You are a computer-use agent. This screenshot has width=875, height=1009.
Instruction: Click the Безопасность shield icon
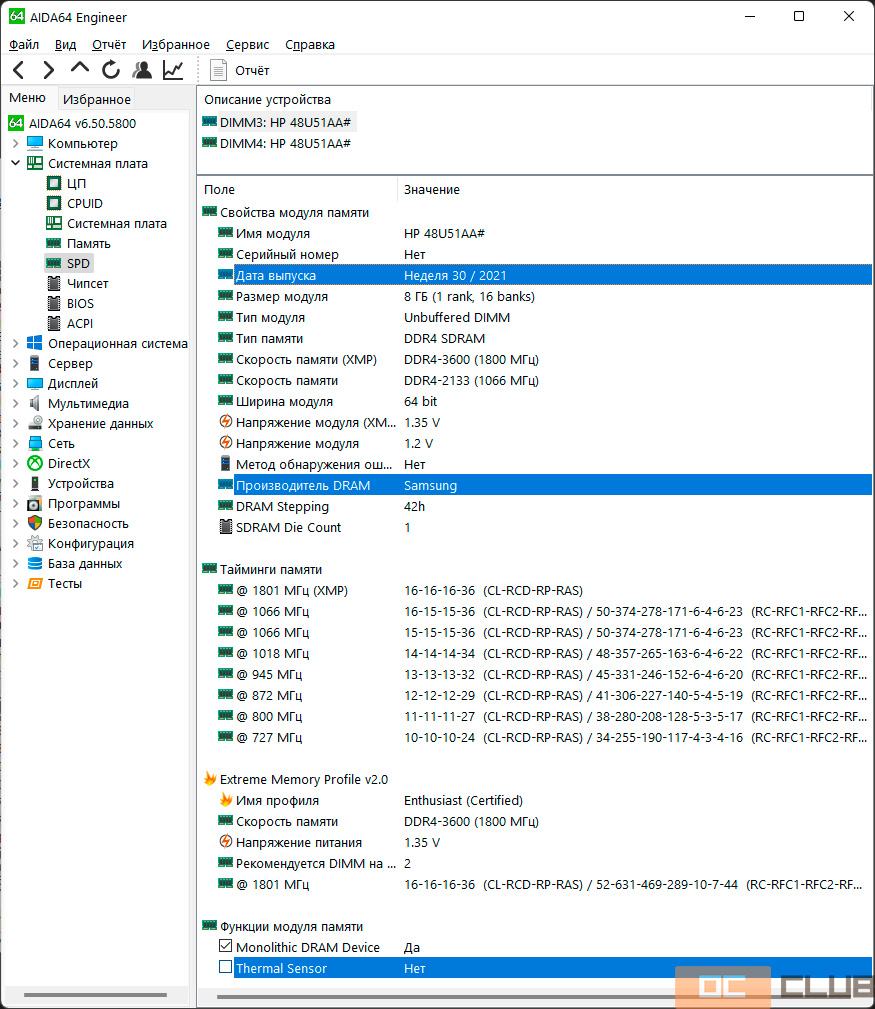[x=35, y=523]
